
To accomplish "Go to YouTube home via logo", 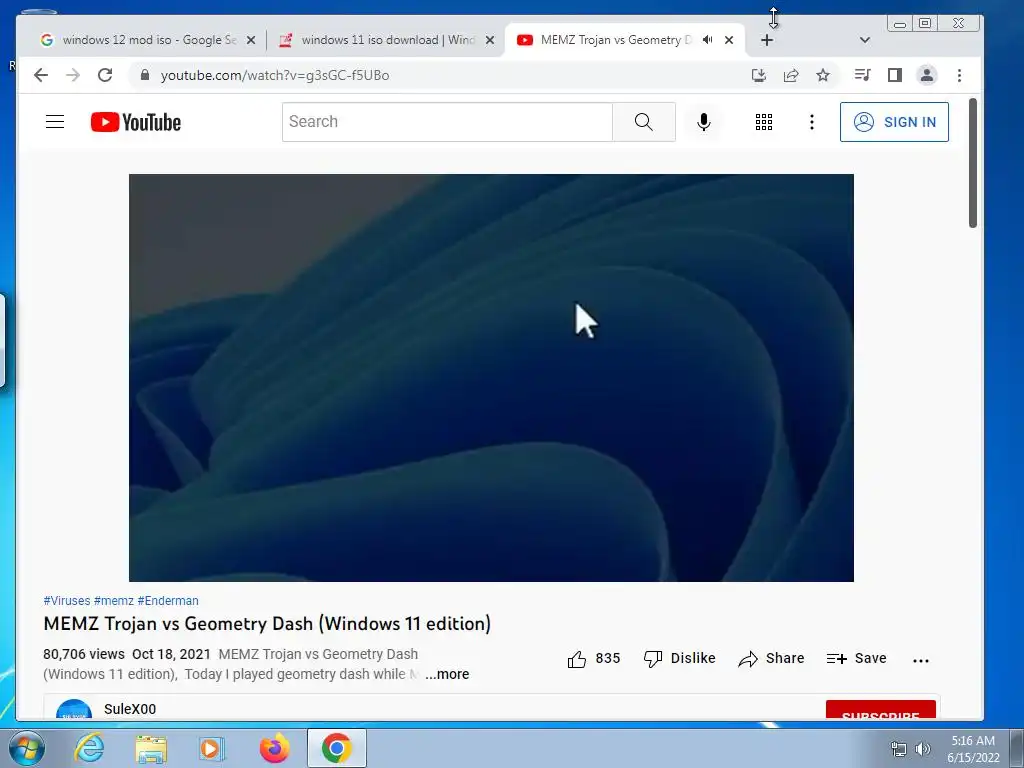I will tap(136, 122).
